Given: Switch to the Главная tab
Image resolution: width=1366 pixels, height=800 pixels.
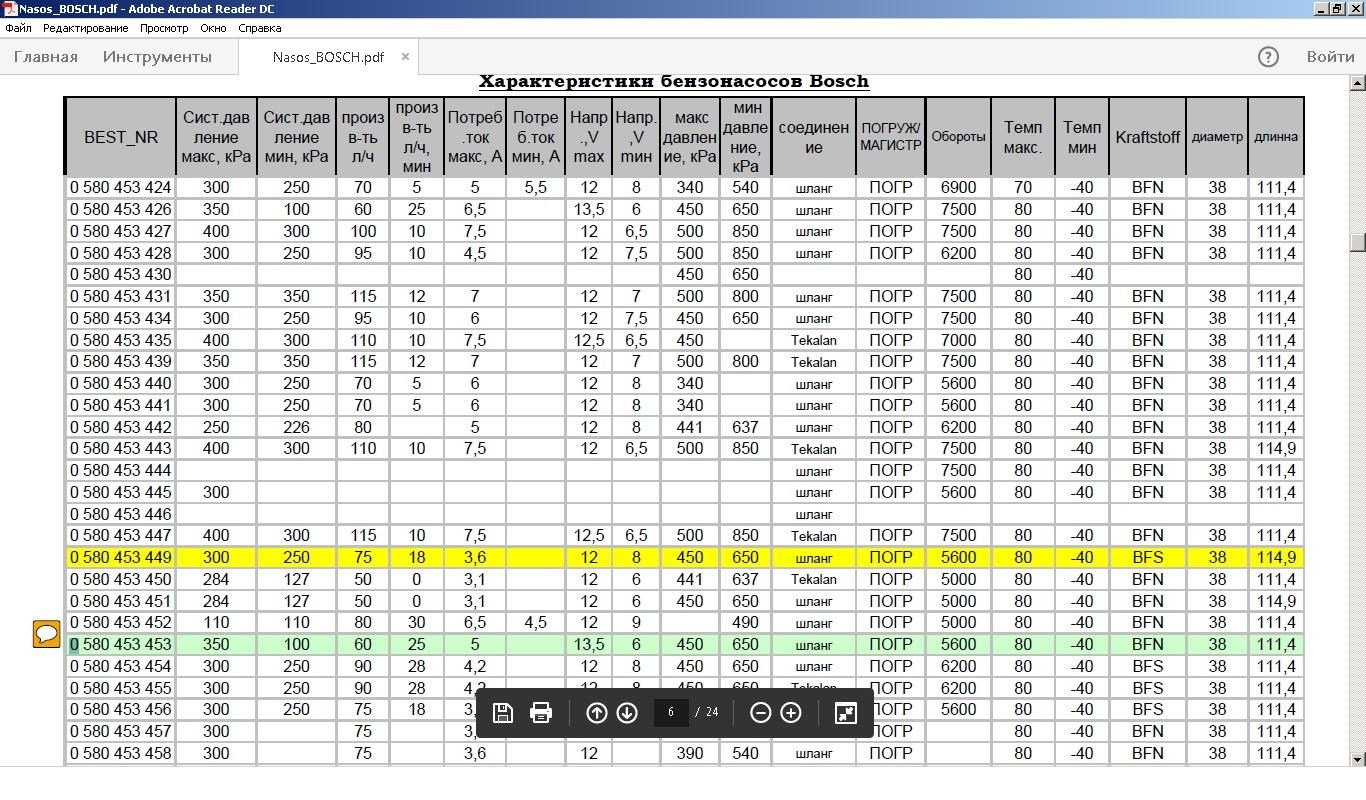Looking at the screenshot, I should pos(46,57).
